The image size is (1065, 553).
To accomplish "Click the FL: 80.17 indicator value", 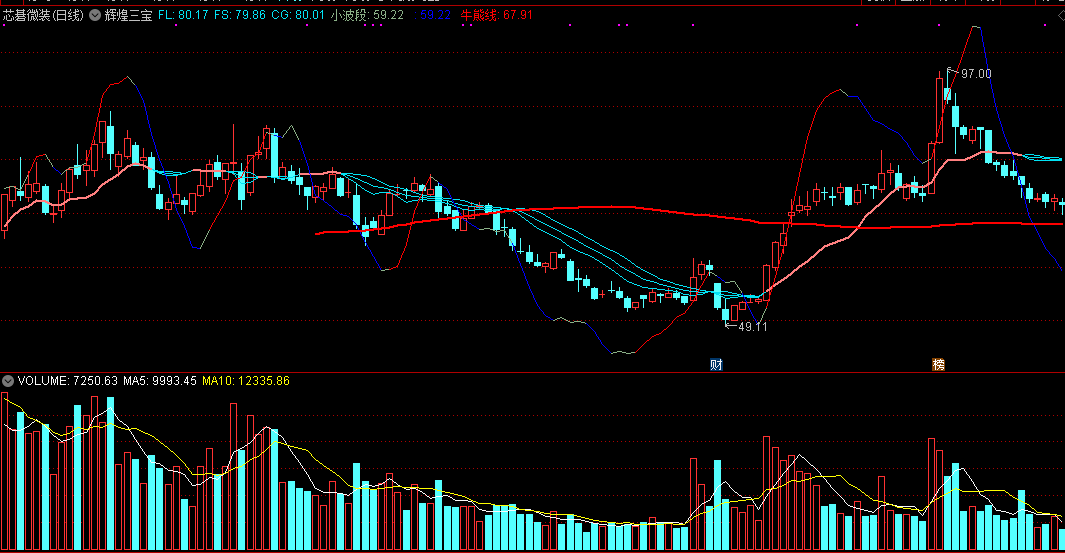I will [x=183, y=15].
